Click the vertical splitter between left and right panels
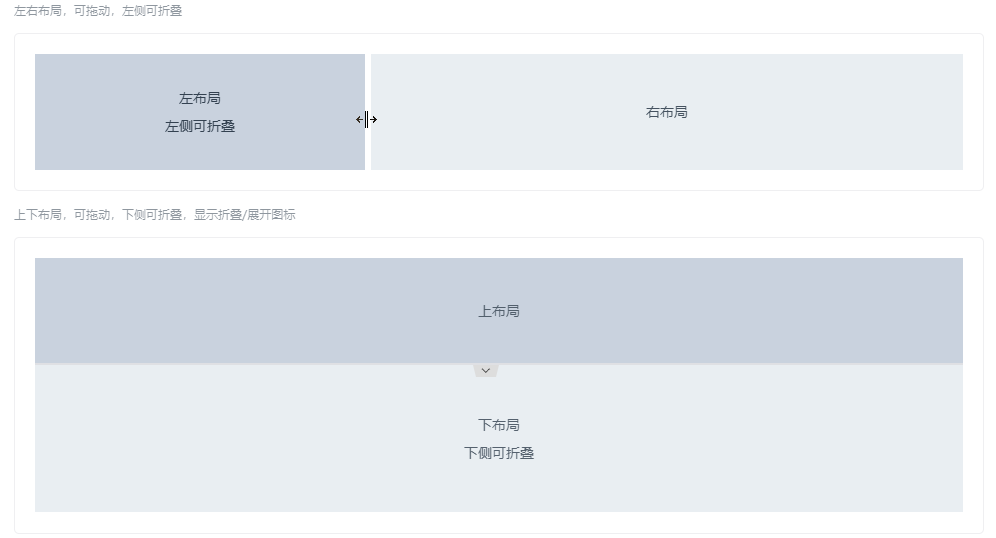Viewport: 996px width, 538px height. [368, 112]
